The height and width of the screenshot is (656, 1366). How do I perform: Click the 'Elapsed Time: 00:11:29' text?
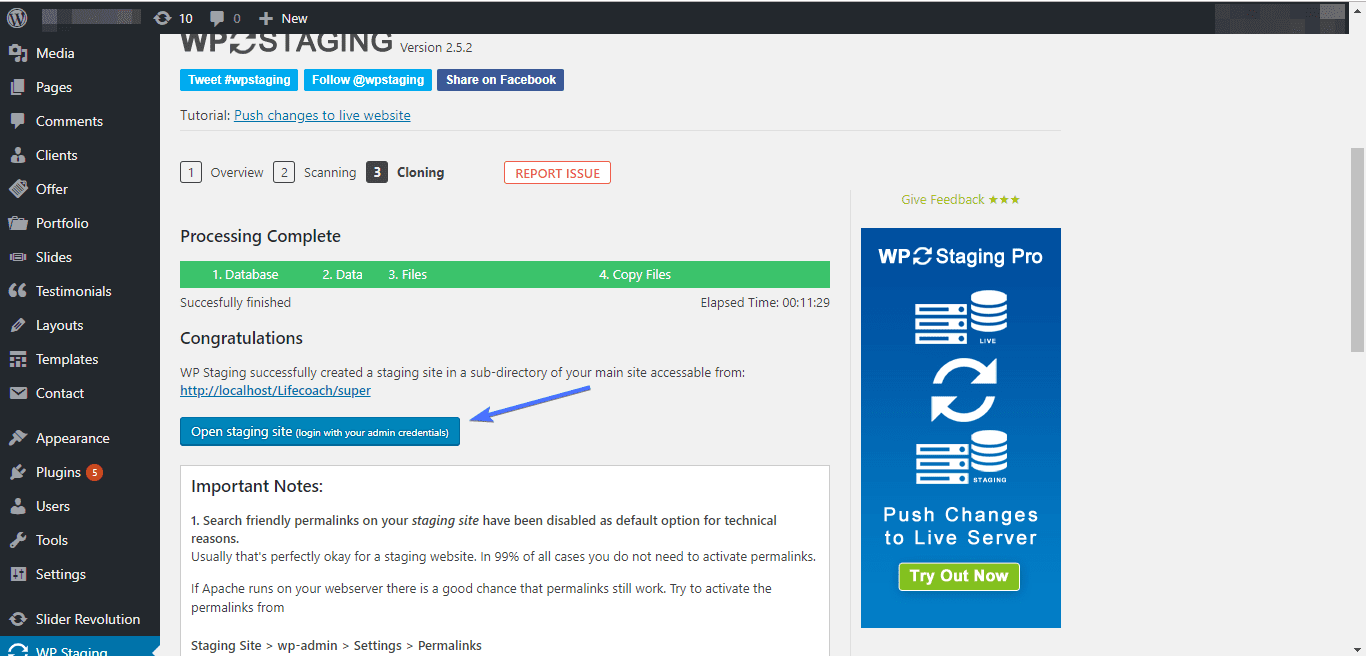coord(765,302)
